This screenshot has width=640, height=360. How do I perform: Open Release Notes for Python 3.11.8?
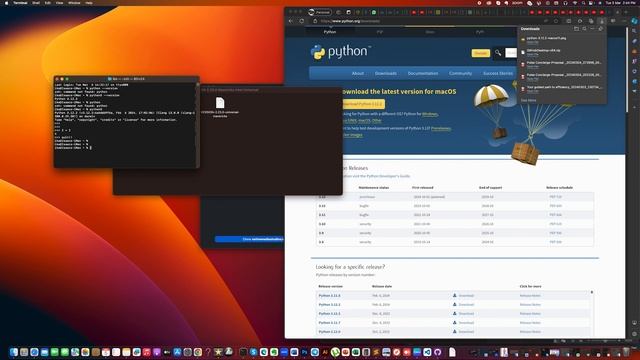point(530,296)
